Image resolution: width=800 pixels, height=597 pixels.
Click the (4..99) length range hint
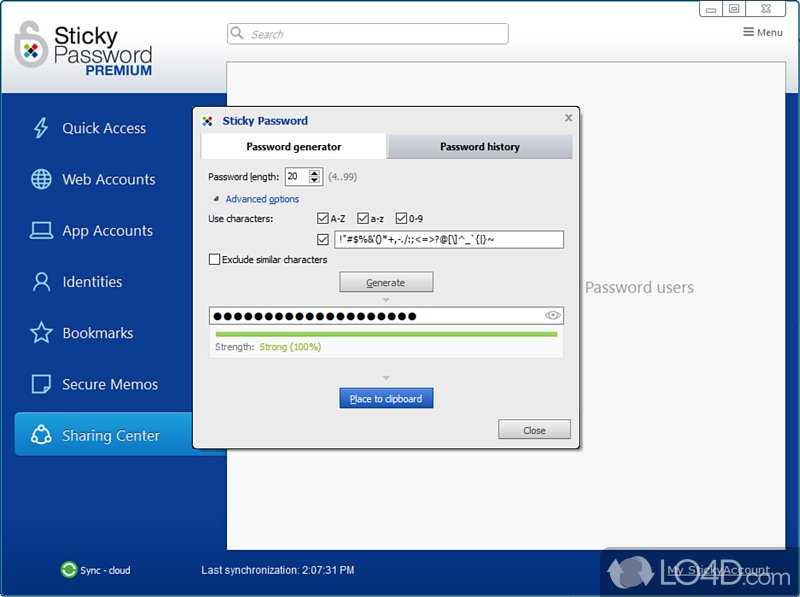click(x=342, y=177)
